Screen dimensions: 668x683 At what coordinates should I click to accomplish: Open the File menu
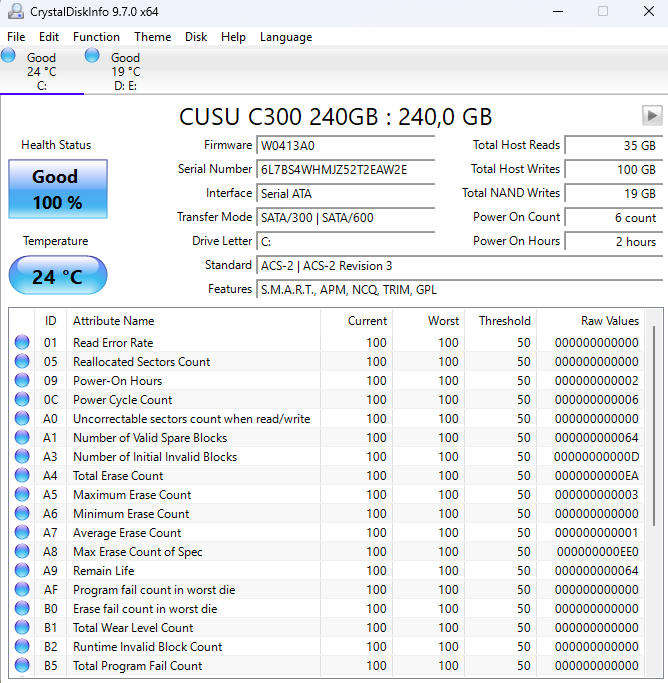tap(16, 37)
